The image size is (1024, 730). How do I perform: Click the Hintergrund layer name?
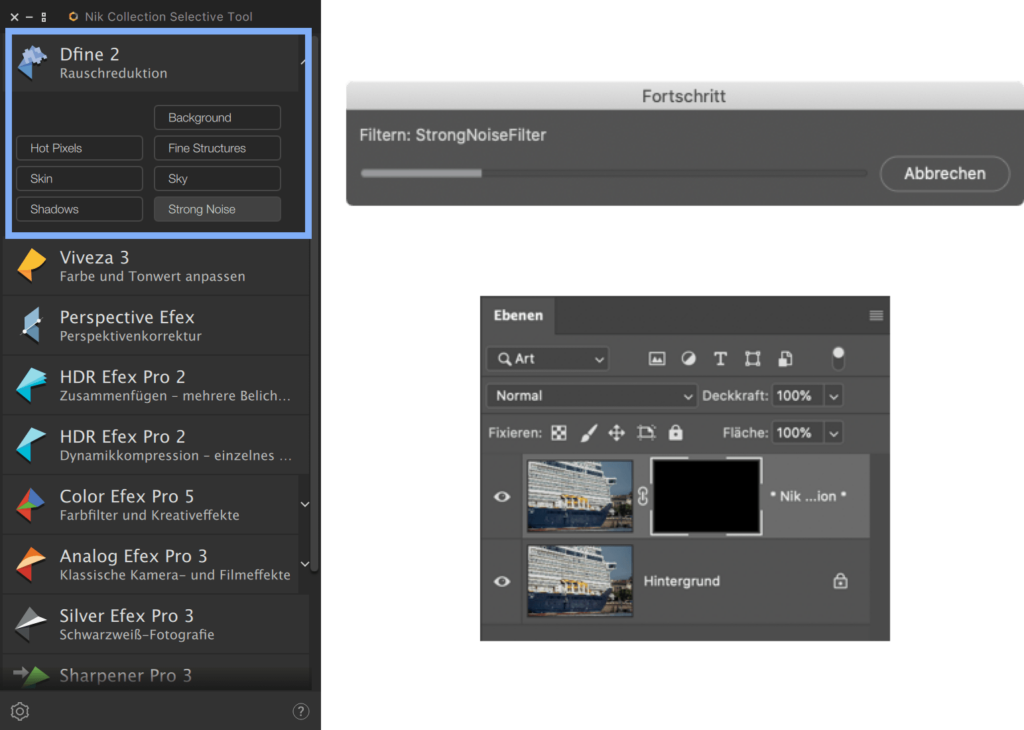(x=681, y=581)
